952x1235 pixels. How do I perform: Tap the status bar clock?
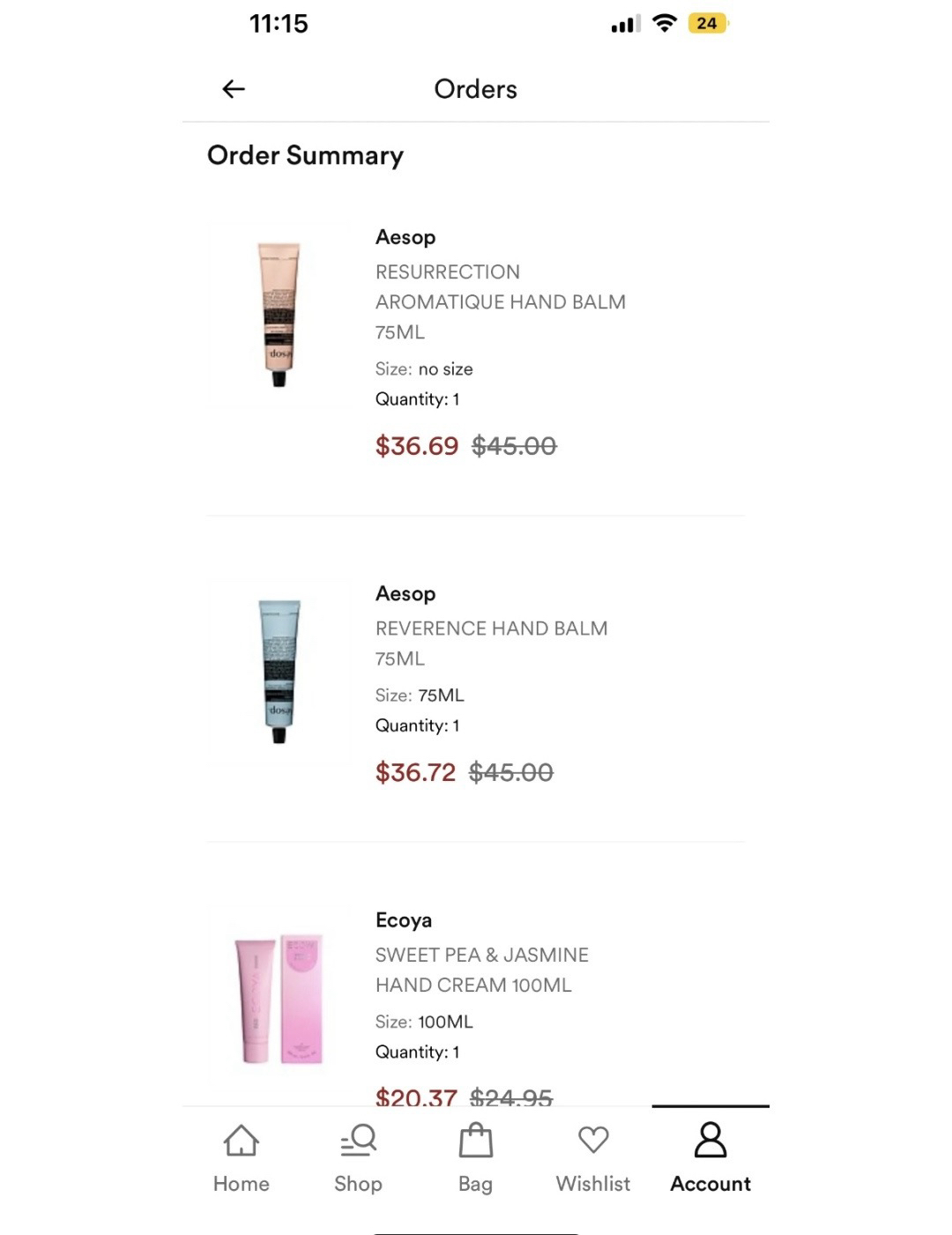[x=279, y=24]
